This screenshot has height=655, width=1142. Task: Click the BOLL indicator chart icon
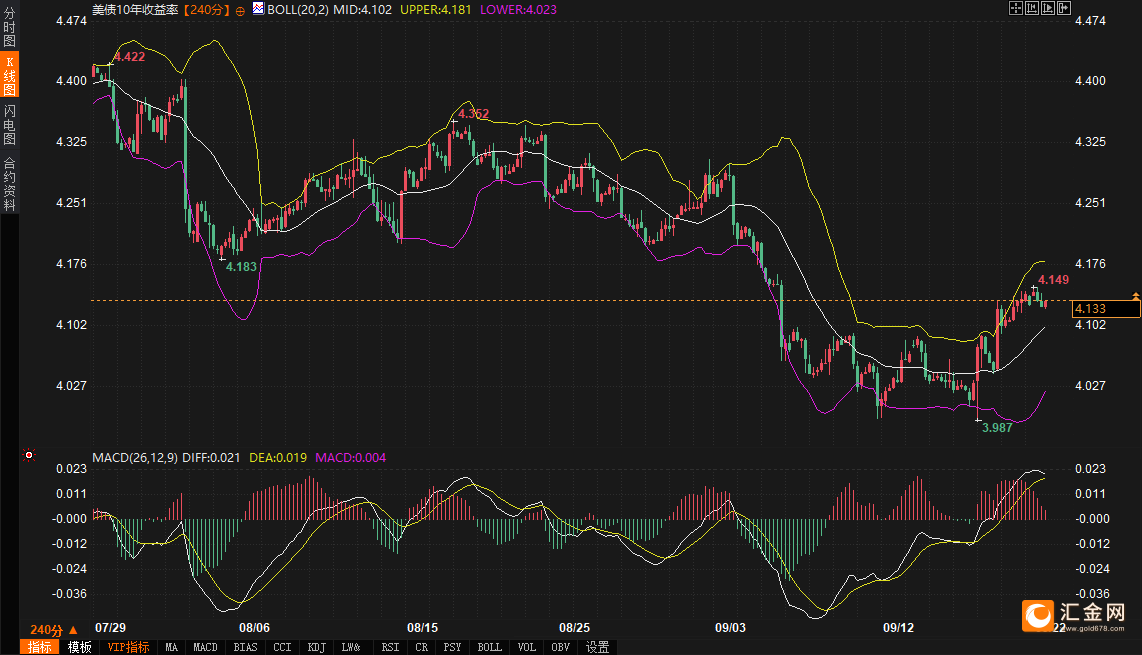[258, 8]
